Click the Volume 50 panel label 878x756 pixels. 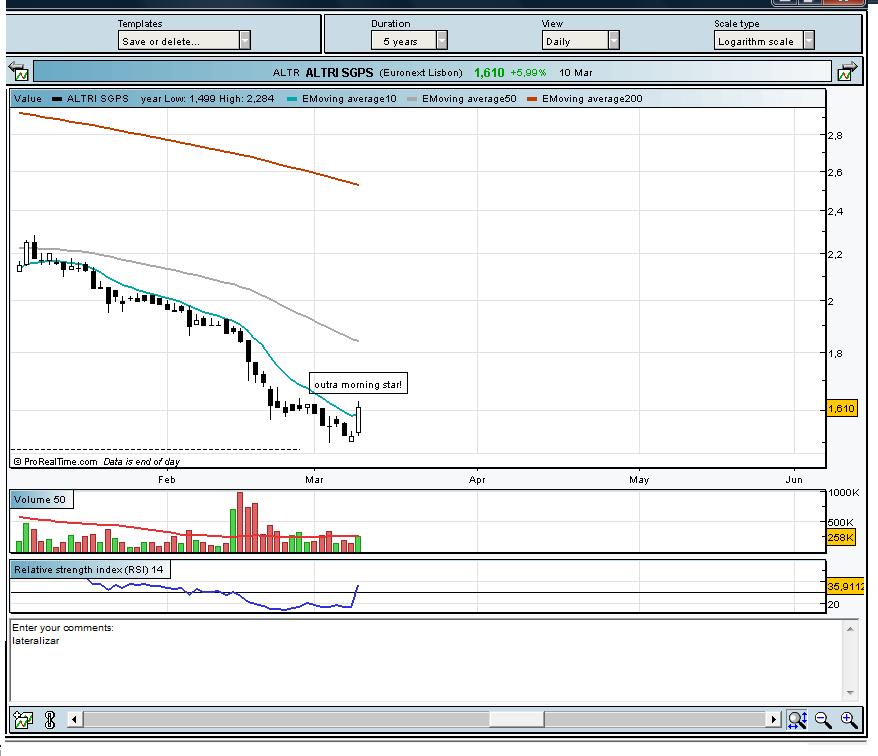click(41, 500)
